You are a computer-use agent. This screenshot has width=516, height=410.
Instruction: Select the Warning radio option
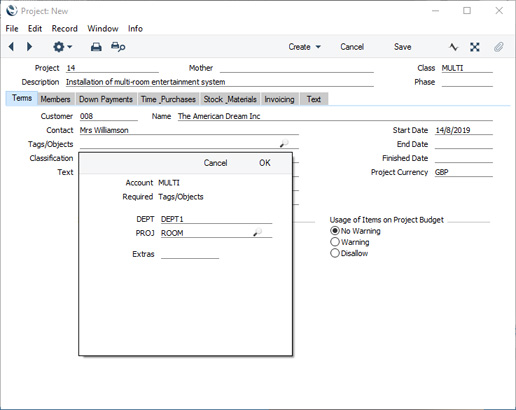tap(335, 242)
